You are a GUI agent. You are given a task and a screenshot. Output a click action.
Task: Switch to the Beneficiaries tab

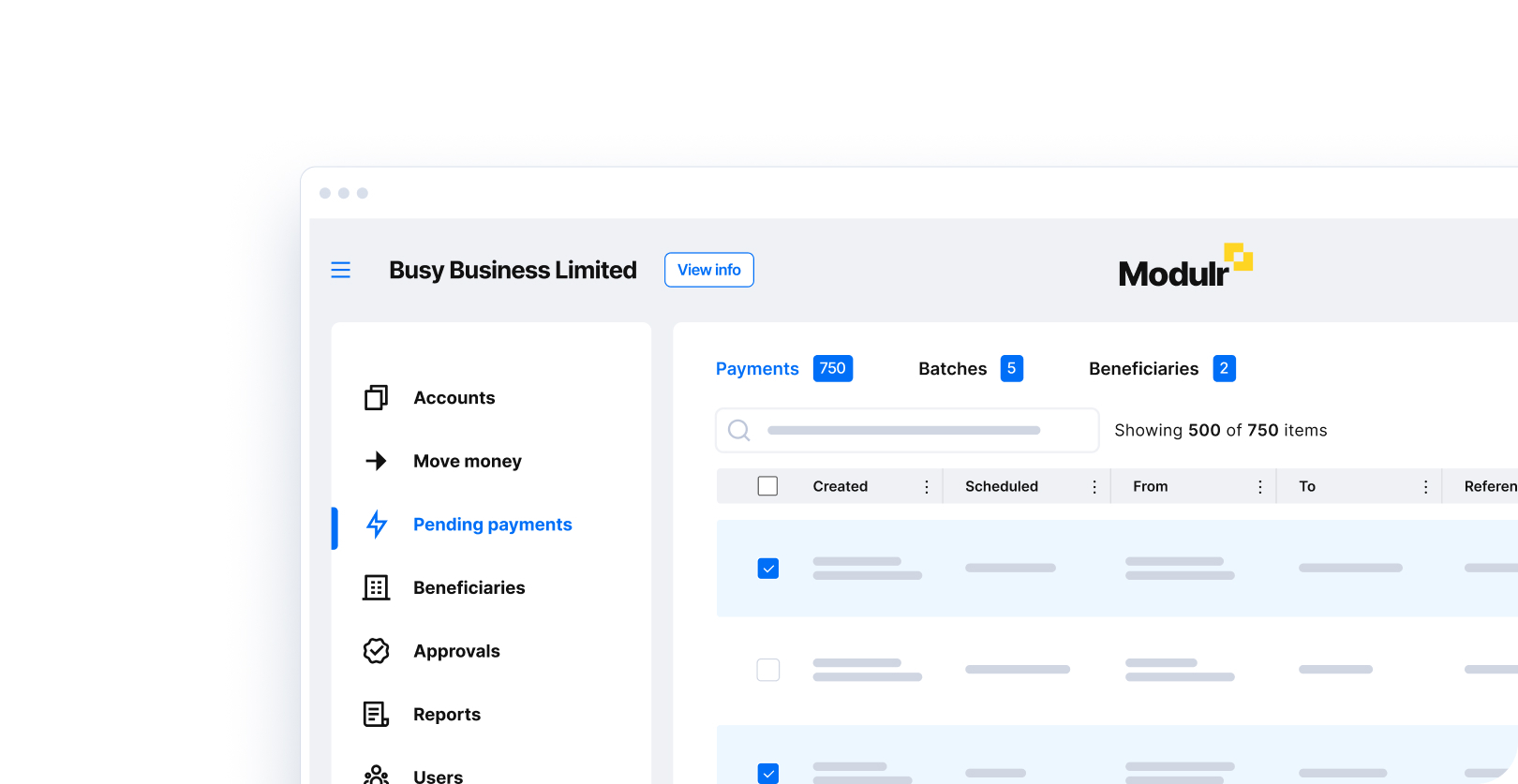(1143, 369)
